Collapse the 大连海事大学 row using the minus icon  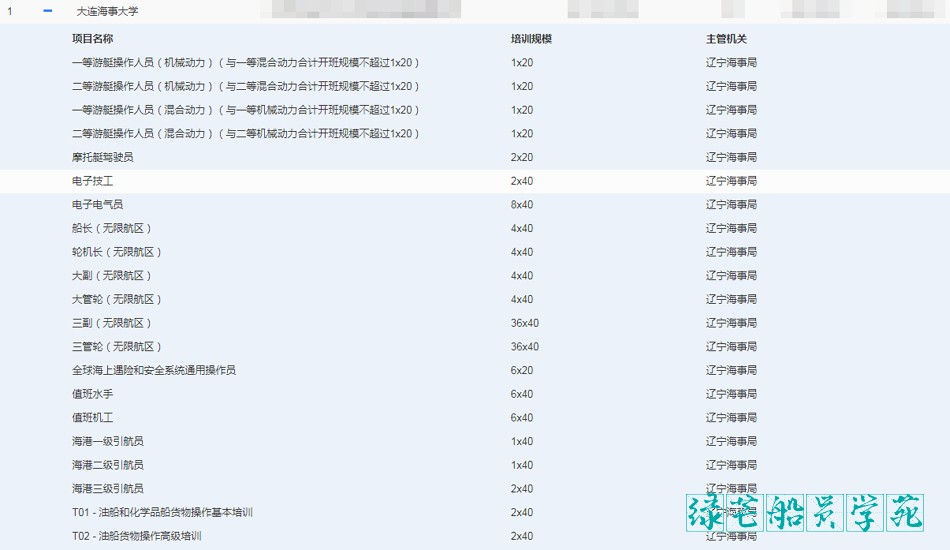[48, 11]
